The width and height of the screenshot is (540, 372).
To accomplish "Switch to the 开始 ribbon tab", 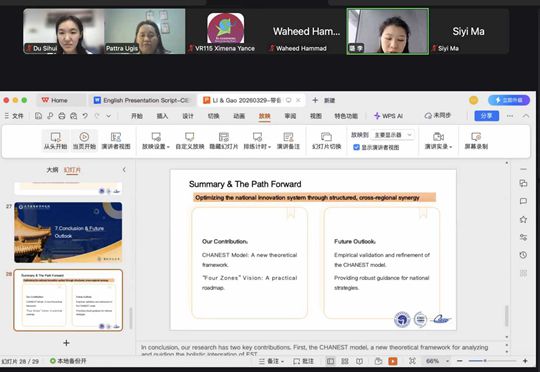I will coord(137,116).
